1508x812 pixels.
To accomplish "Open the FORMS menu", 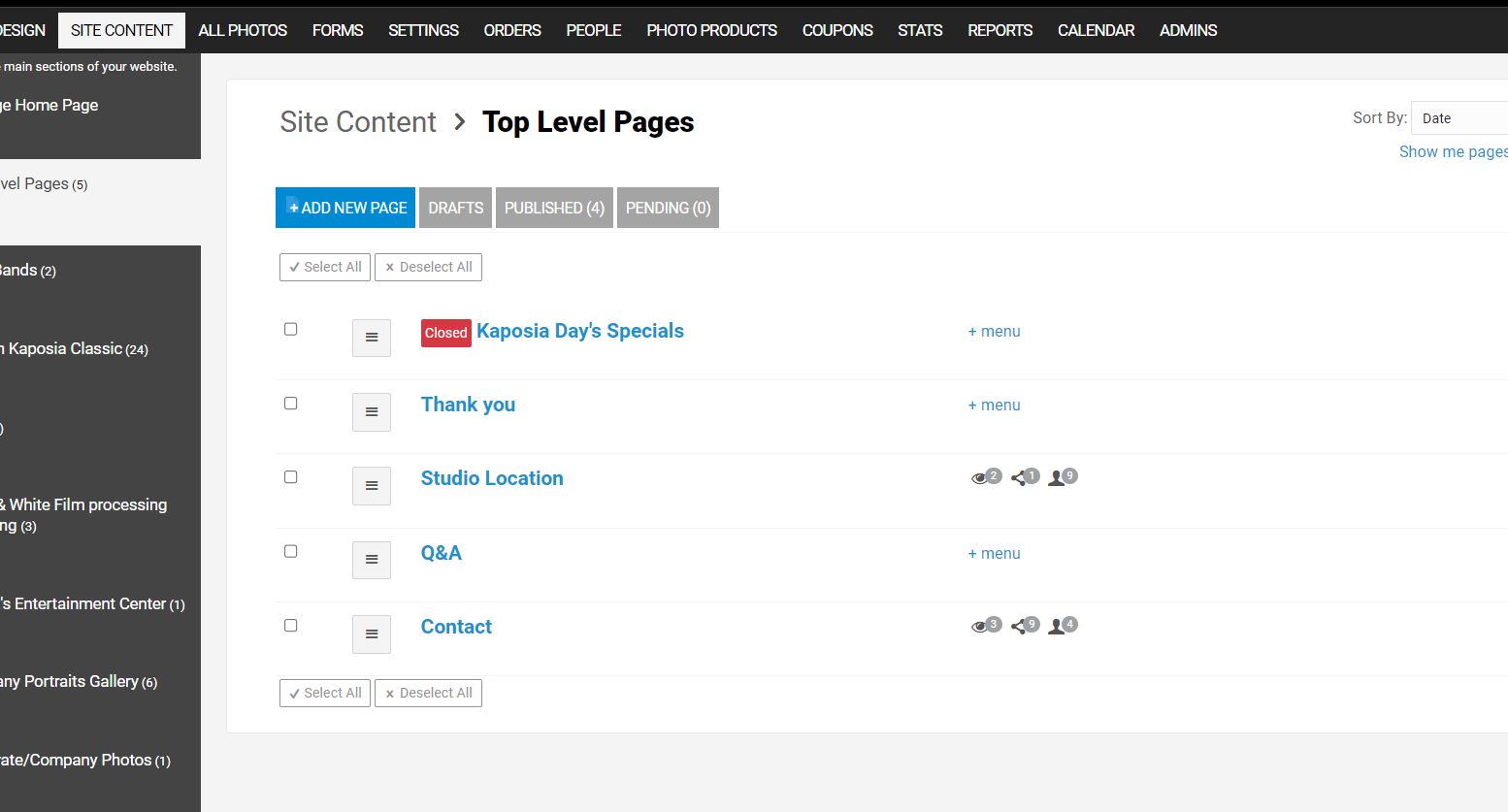I will (x=338, y=30).
